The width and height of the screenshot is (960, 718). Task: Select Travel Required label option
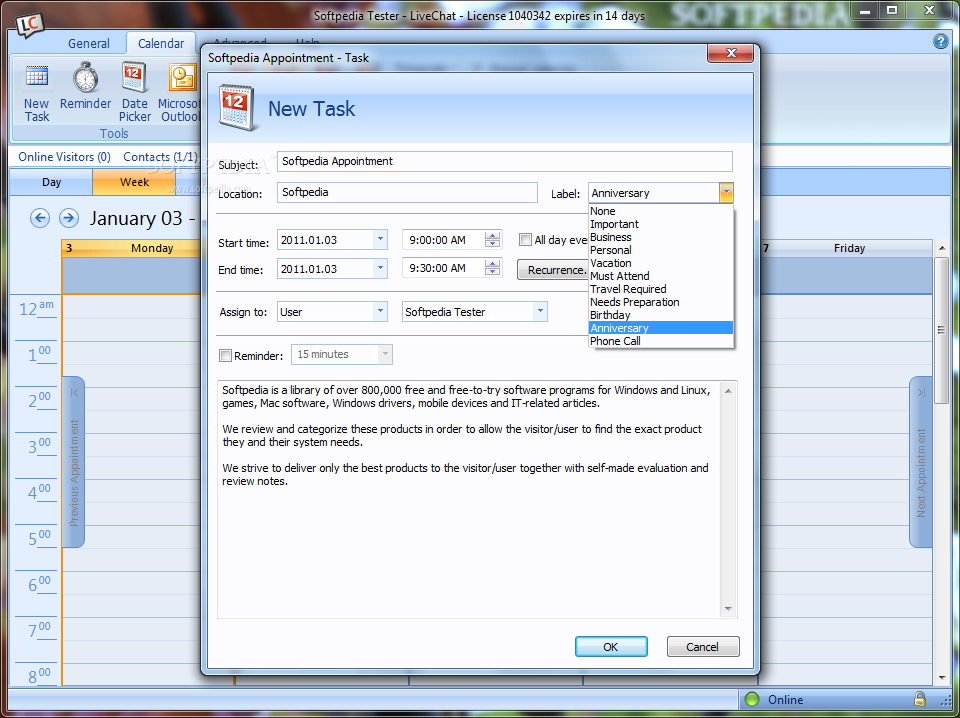(661, 289)
